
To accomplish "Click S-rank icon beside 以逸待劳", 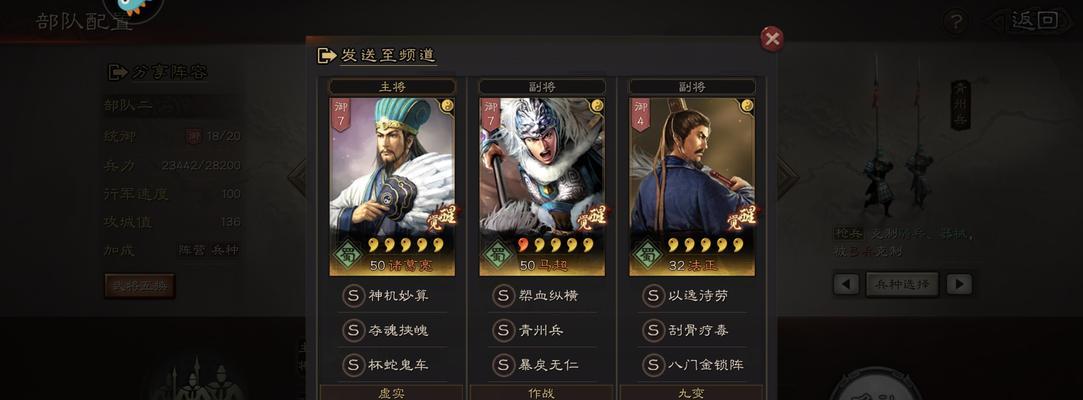I will [653, 296].
